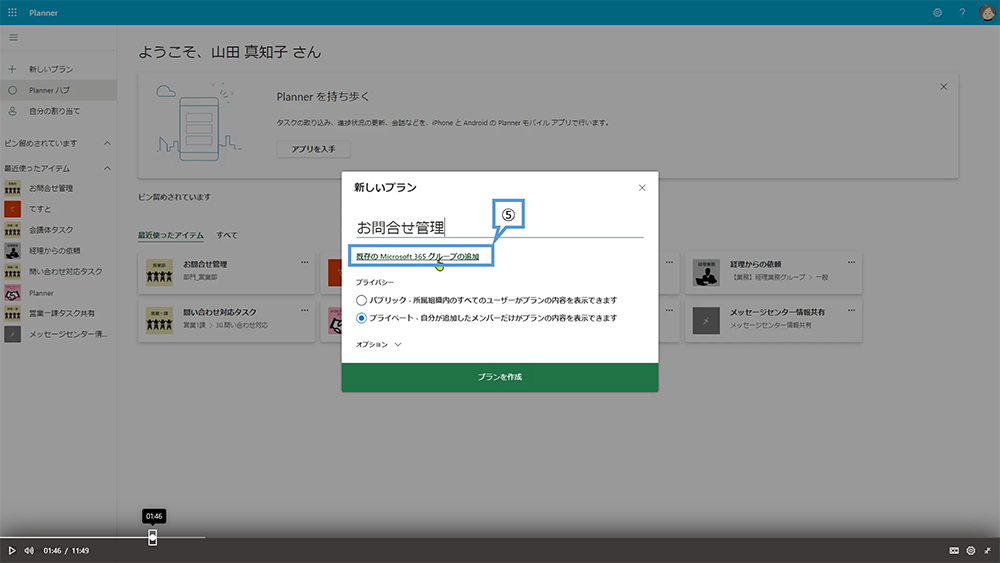Collapse 最近使ったアイテム sidebar chevron
Viewport: 1000px width, 563px height.
[x=107, y=168]
